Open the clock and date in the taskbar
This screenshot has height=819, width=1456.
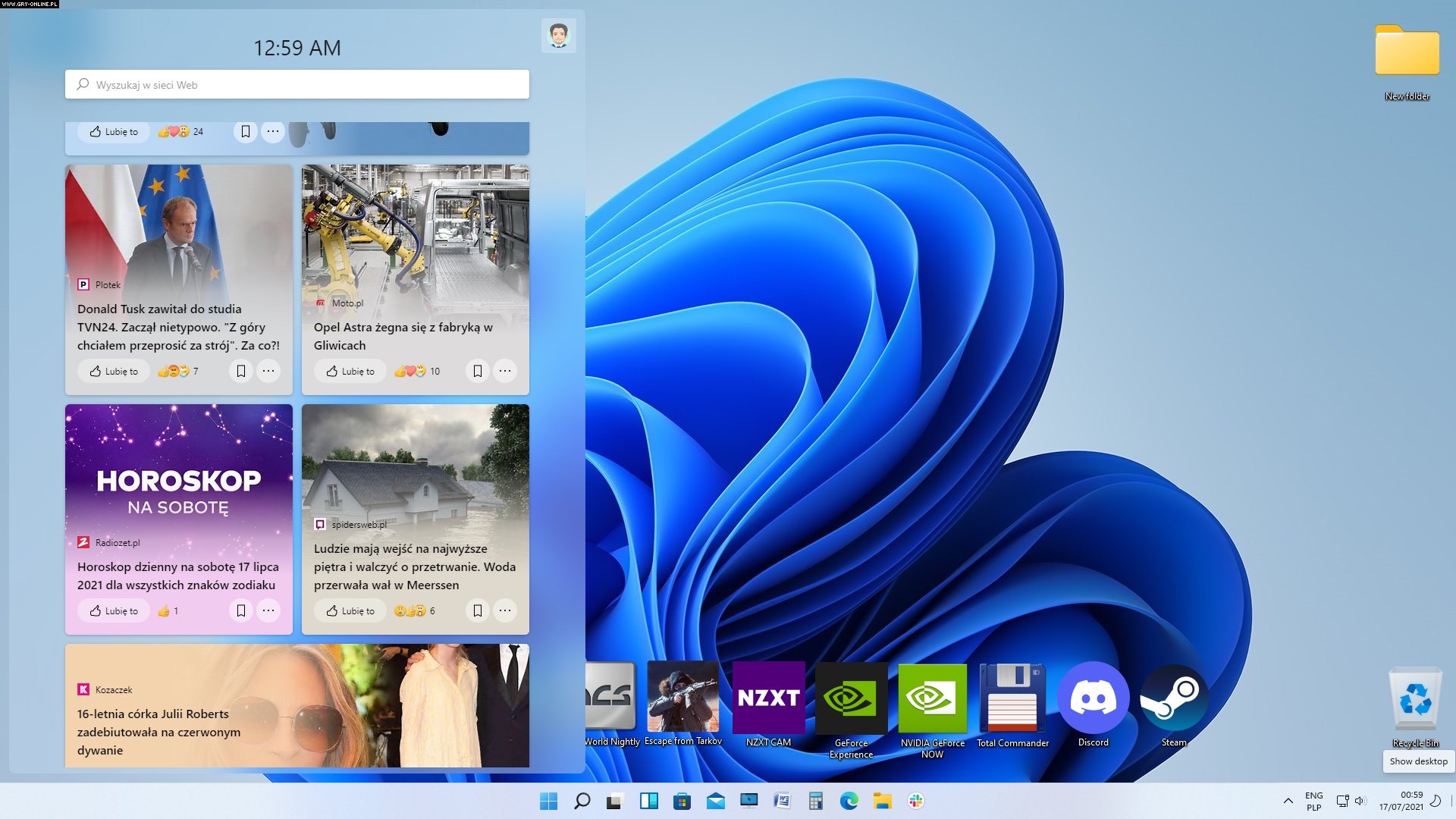[1401, 801]
